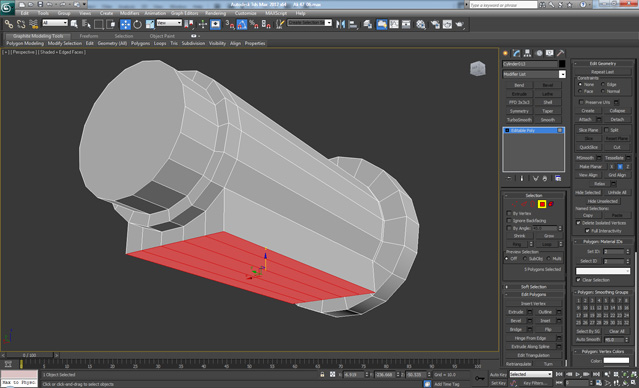Select Edge sub-object level icon
This screenshot has width=639, height=388.
(x=524, y=204)
